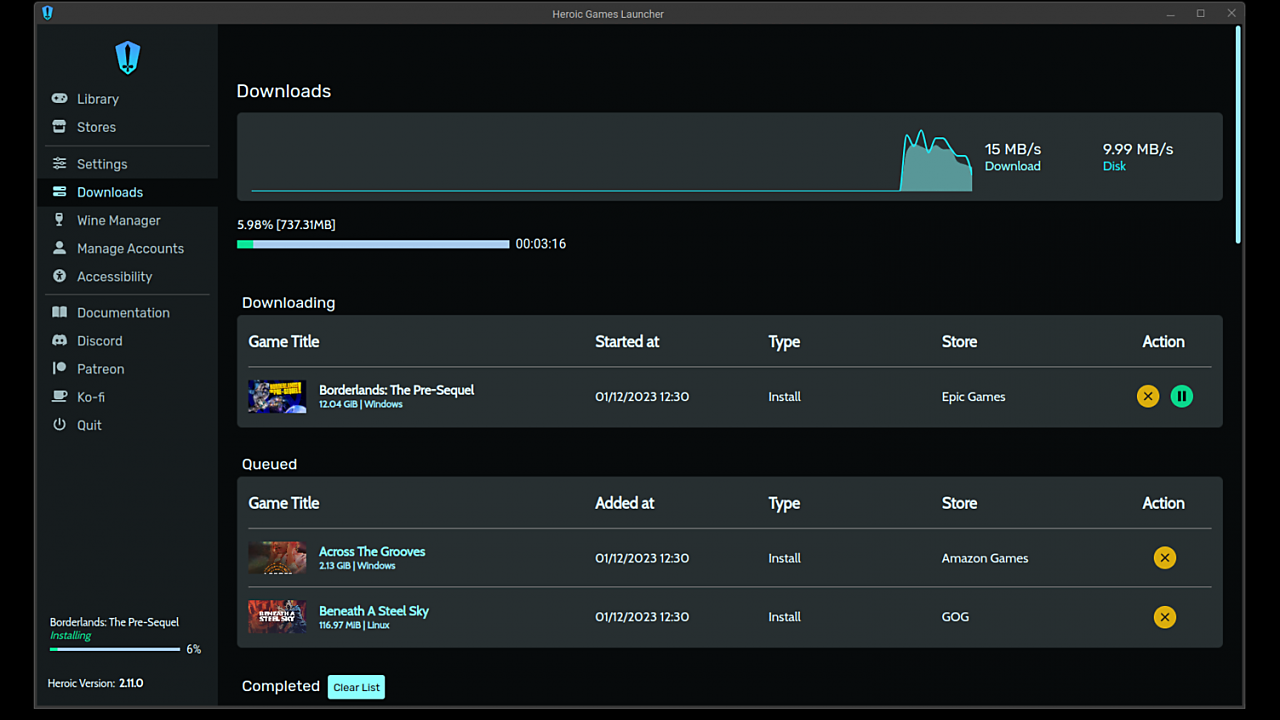Click the 116.97 MiB | Linux size text

[354, 625]
